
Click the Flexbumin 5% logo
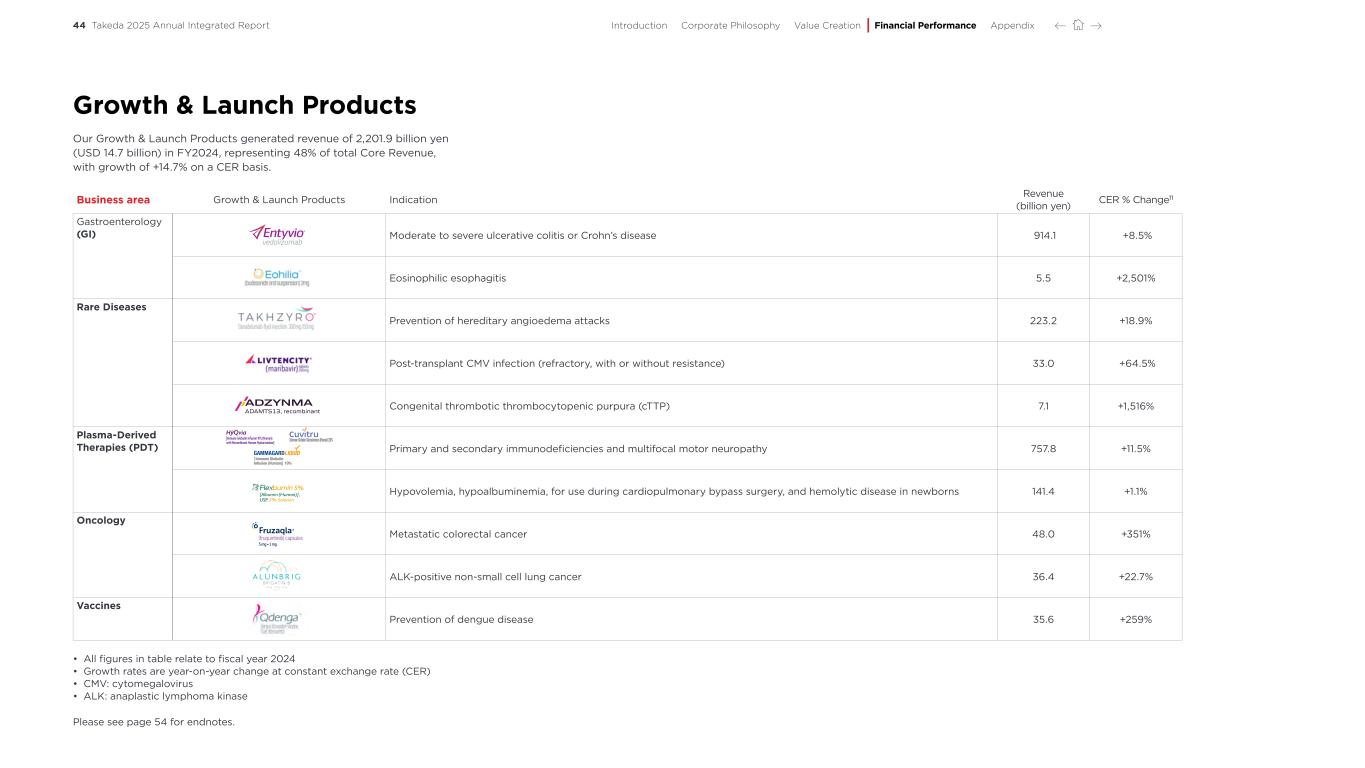pyautogui.click(x=278, y=491)
